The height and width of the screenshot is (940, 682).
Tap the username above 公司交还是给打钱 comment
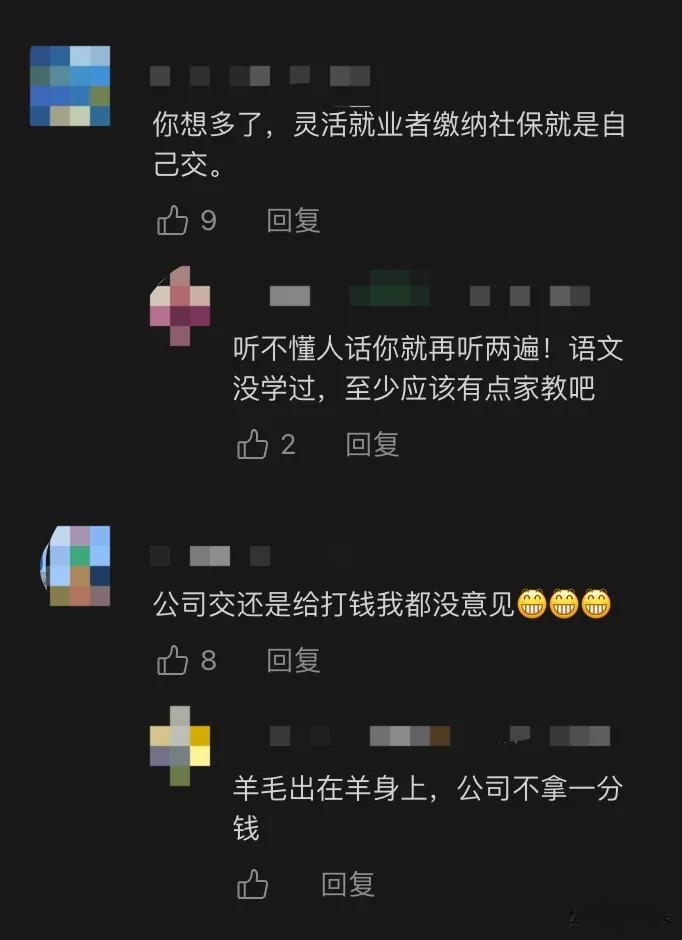pyautogui.click(x=210, y=556)
